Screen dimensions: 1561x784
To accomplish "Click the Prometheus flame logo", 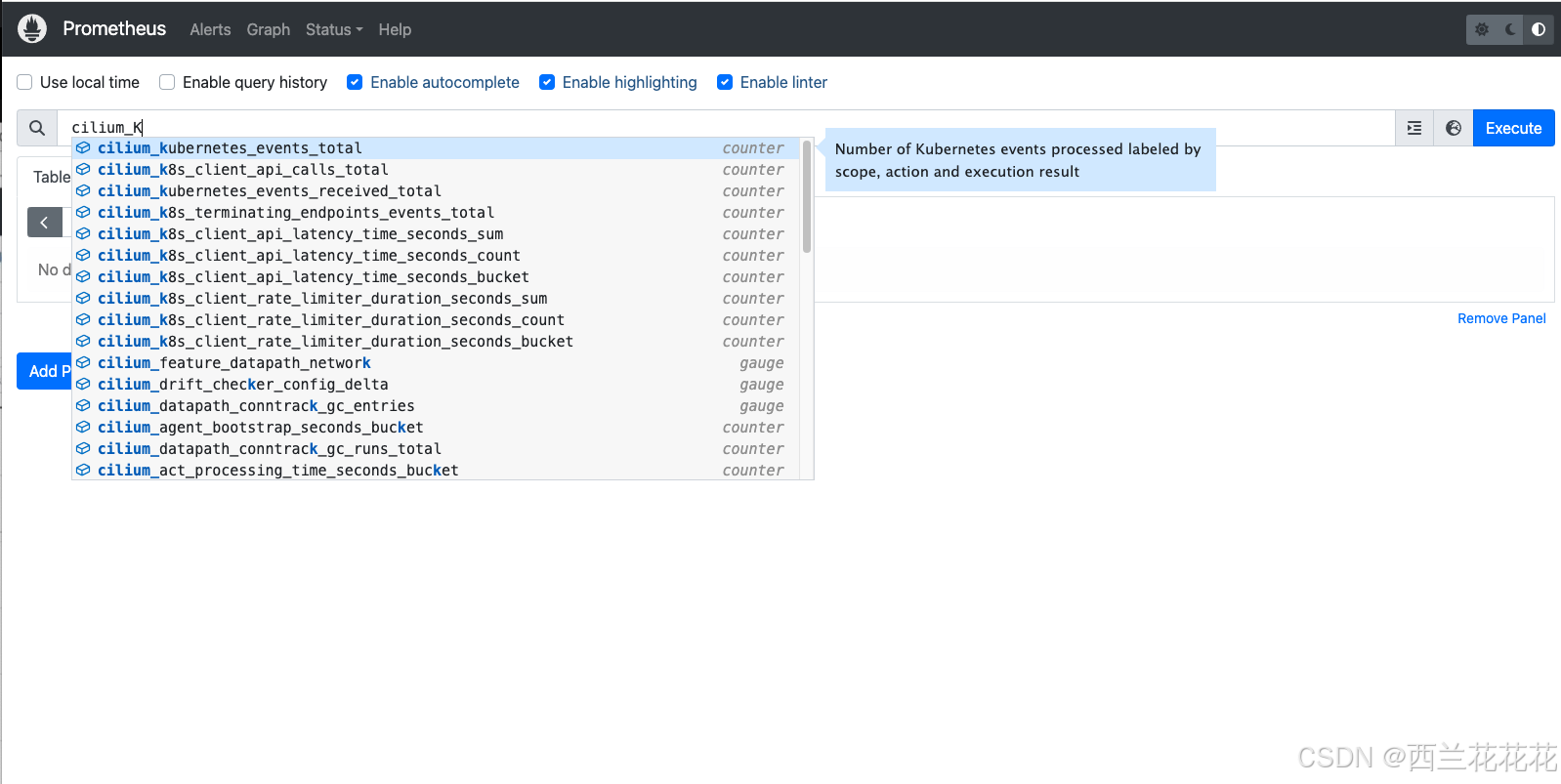I will 32,28.
